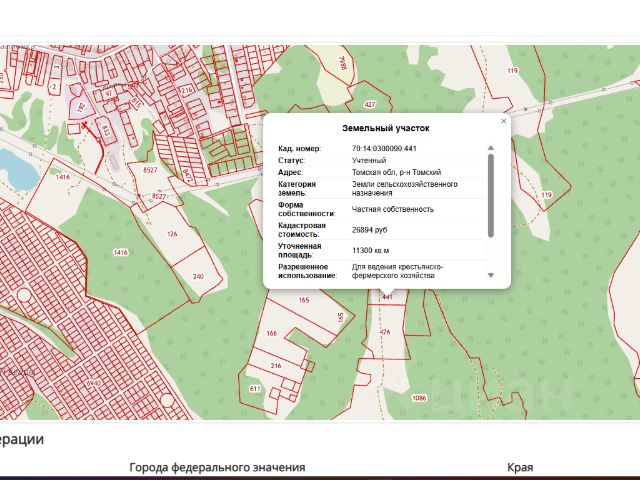640x480 pixels.
Task: Select parcel 216 near parcel 611
Action: tap(276, 366)
